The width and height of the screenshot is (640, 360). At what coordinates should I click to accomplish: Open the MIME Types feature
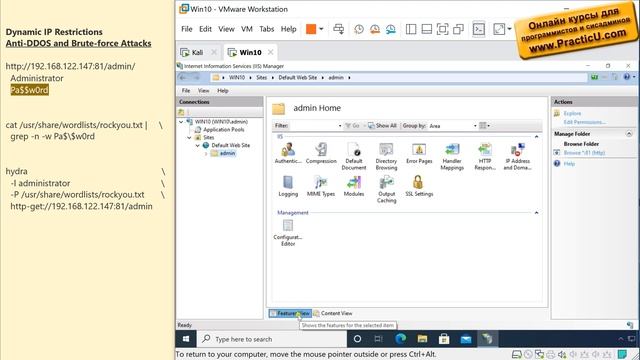pos(321,186)
